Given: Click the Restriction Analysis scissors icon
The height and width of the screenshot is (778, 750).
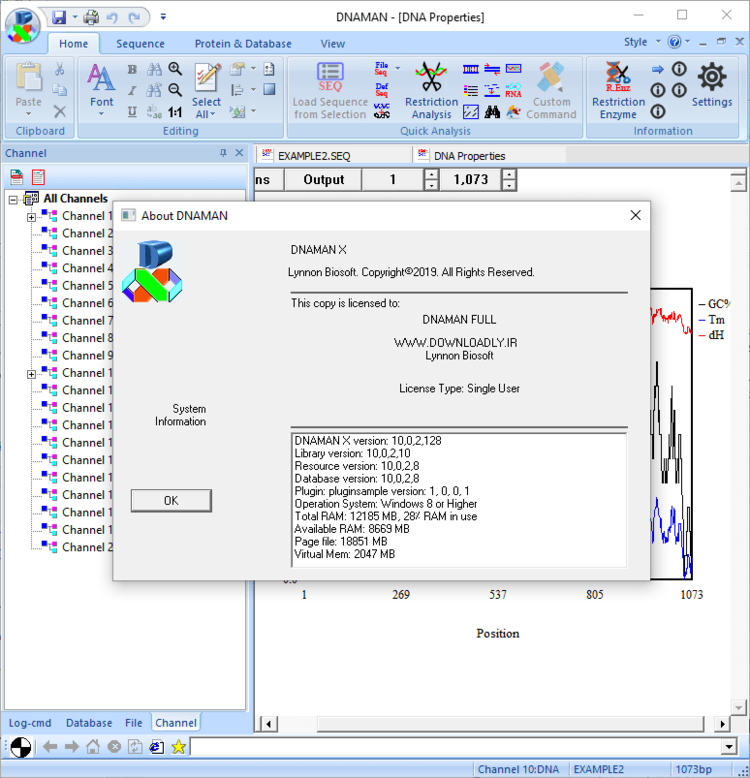Looking at the screenshot, I should (x=431, y=79).
